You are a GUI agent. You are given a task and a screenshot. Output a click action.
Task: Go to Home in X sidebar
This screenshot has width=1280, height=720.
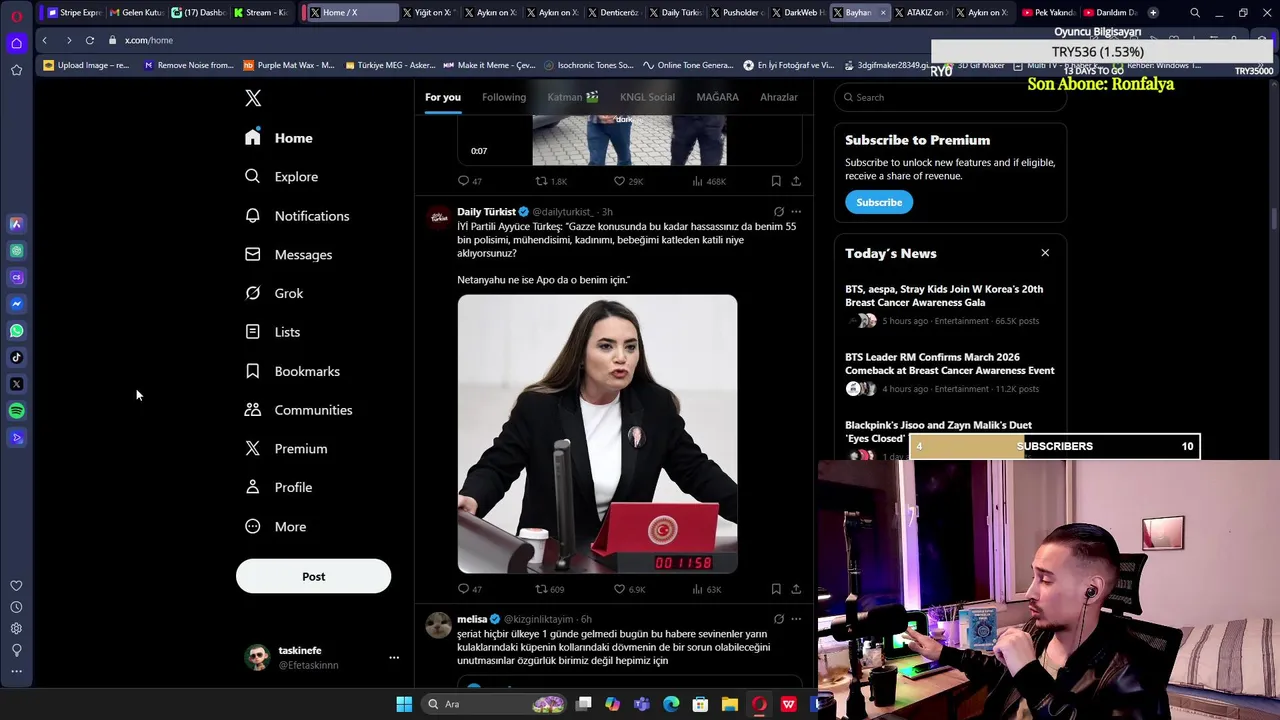click(x=278, y=138)
